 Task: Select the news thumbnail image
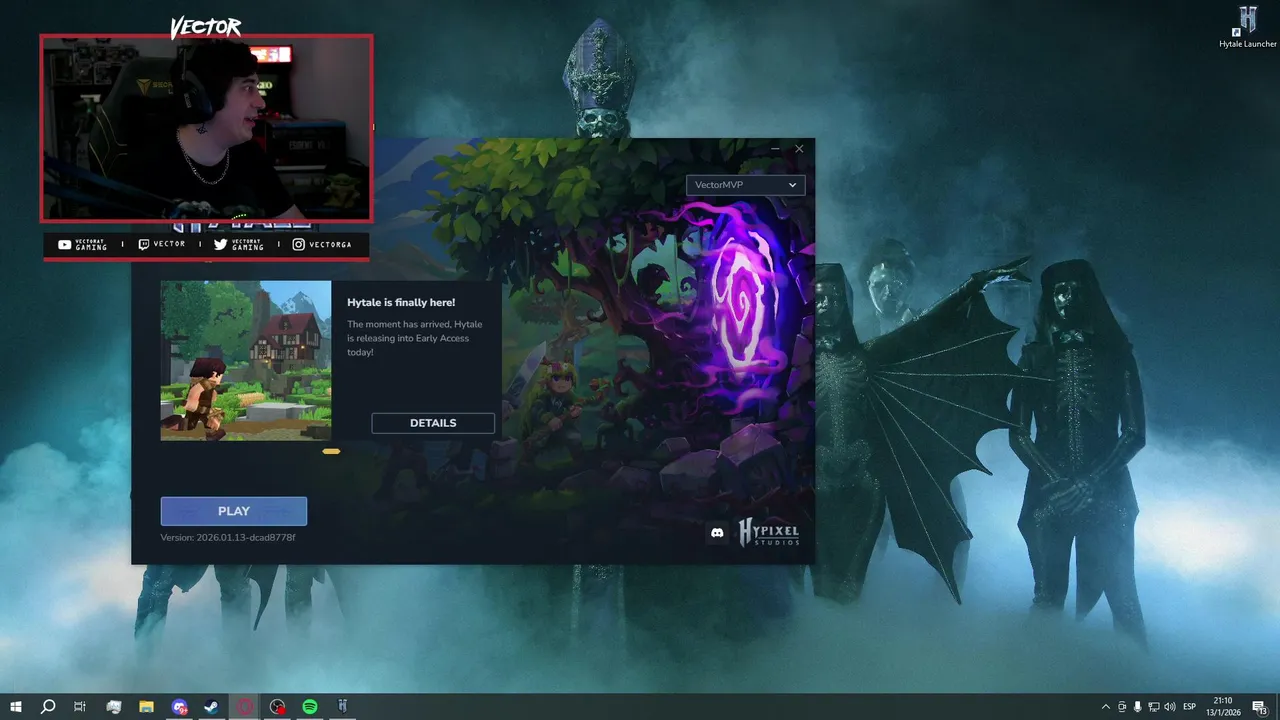pyautogui.click(x=246, y=361)
